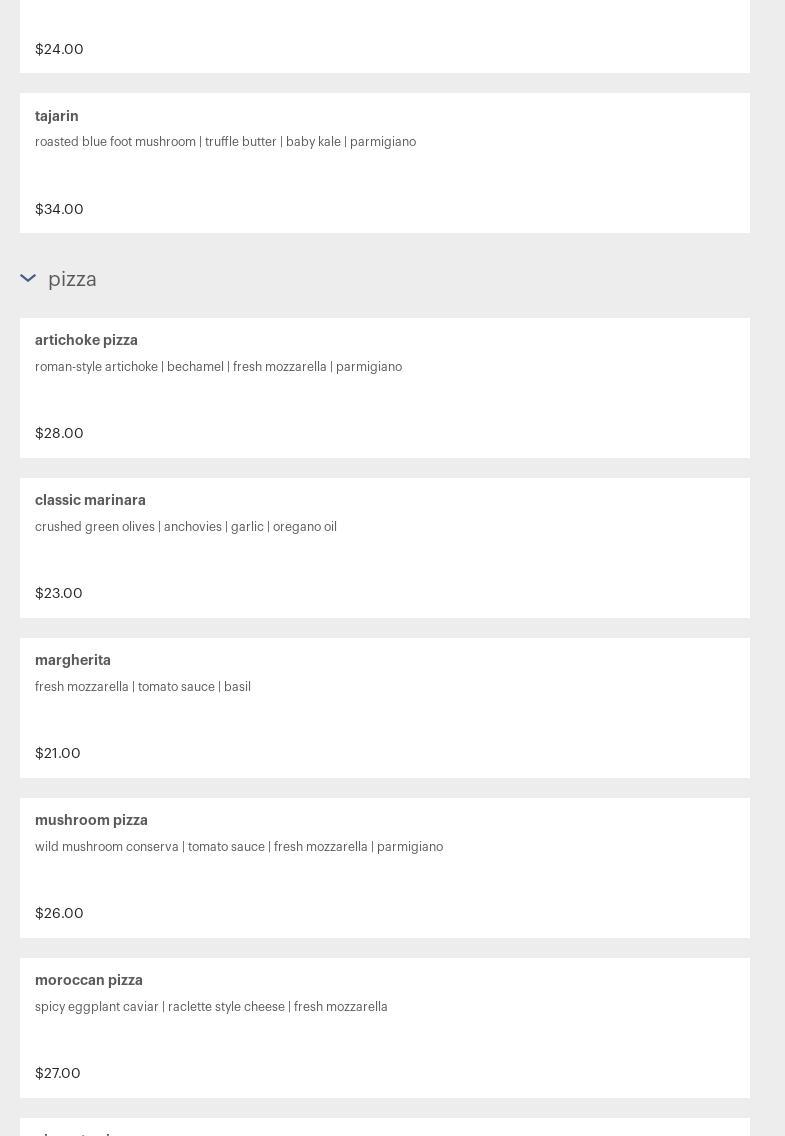Click the spicy eggplant caviar description
785x1136 pixels.
click(211, 1006)
